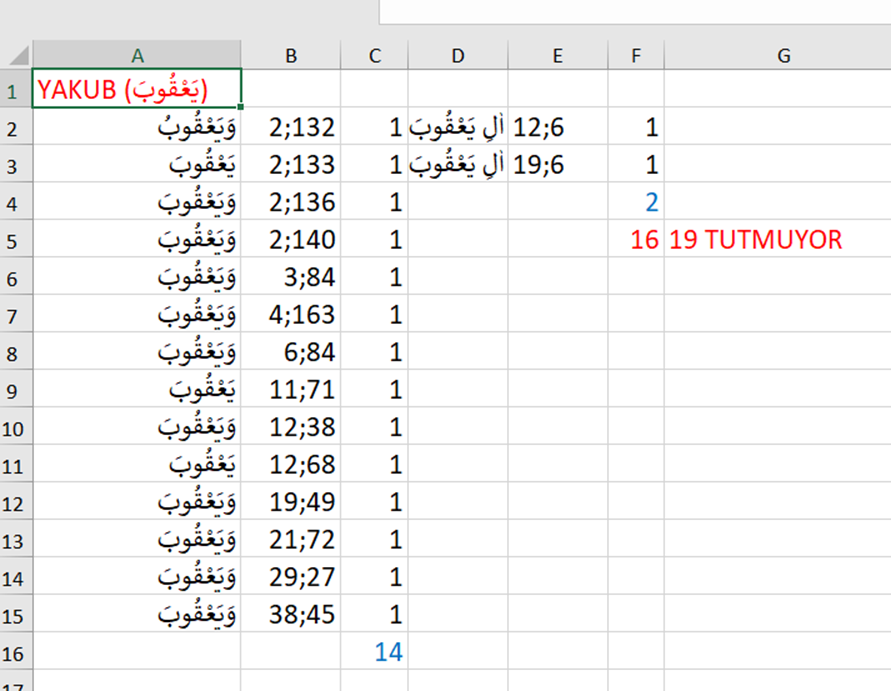891x691 pixels.
Task: Select row 12 header
Action: (16, 502)
